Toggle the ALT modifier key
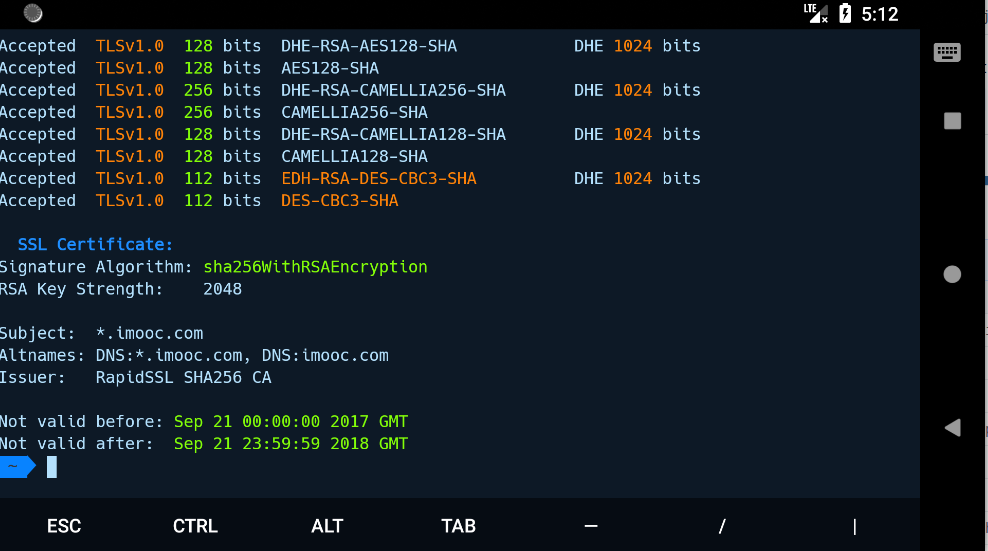 point(327,526)
